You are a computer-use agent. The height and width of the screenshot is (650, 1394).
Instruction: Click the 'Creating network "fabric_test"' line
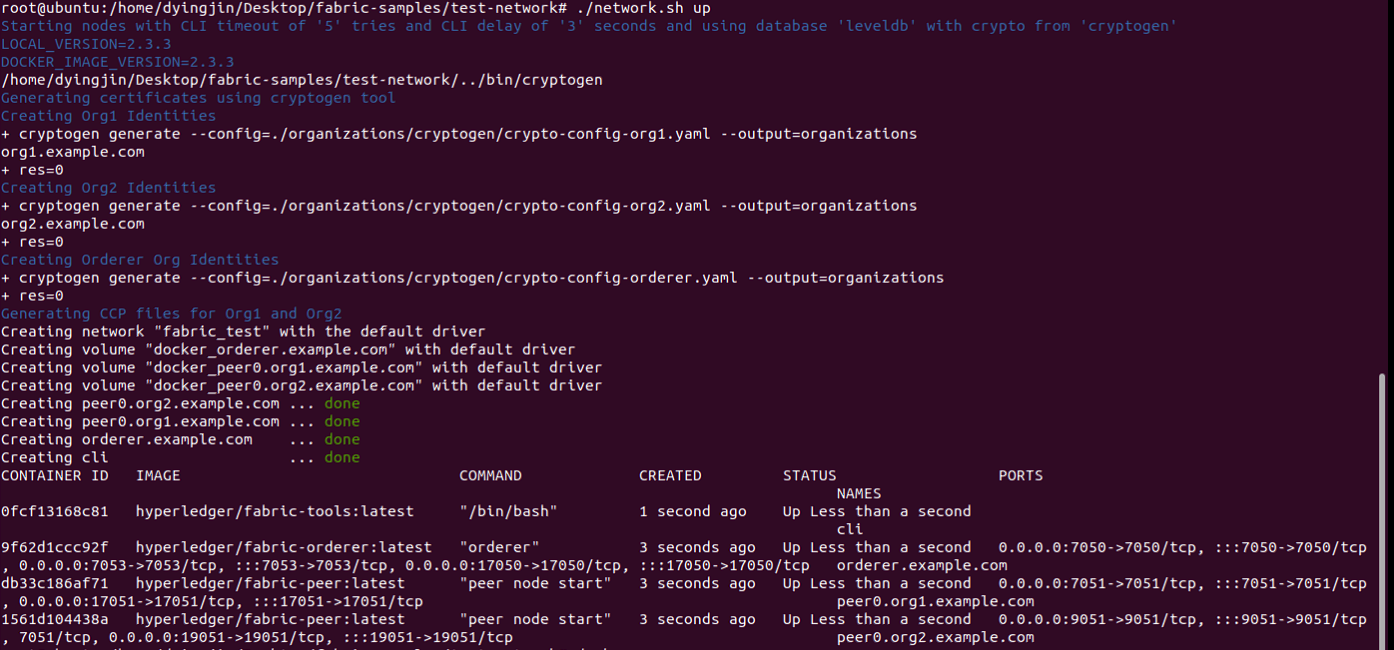click(x=243, y=332)
